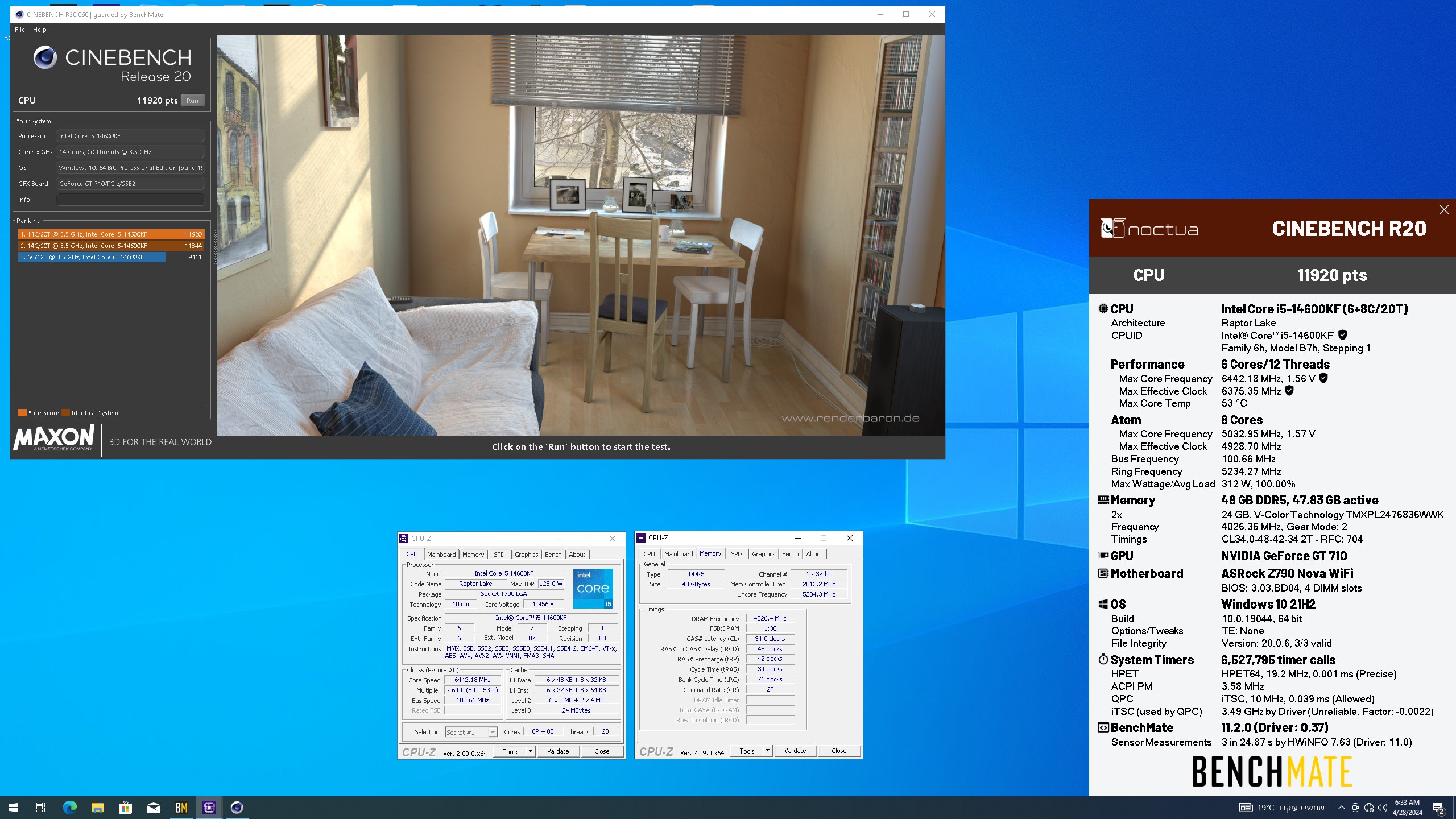This screenshot has width=1456, height=819.
Task: Click the CPU chip icon in BenchMate panel
Action: (x=1103, y=308)
